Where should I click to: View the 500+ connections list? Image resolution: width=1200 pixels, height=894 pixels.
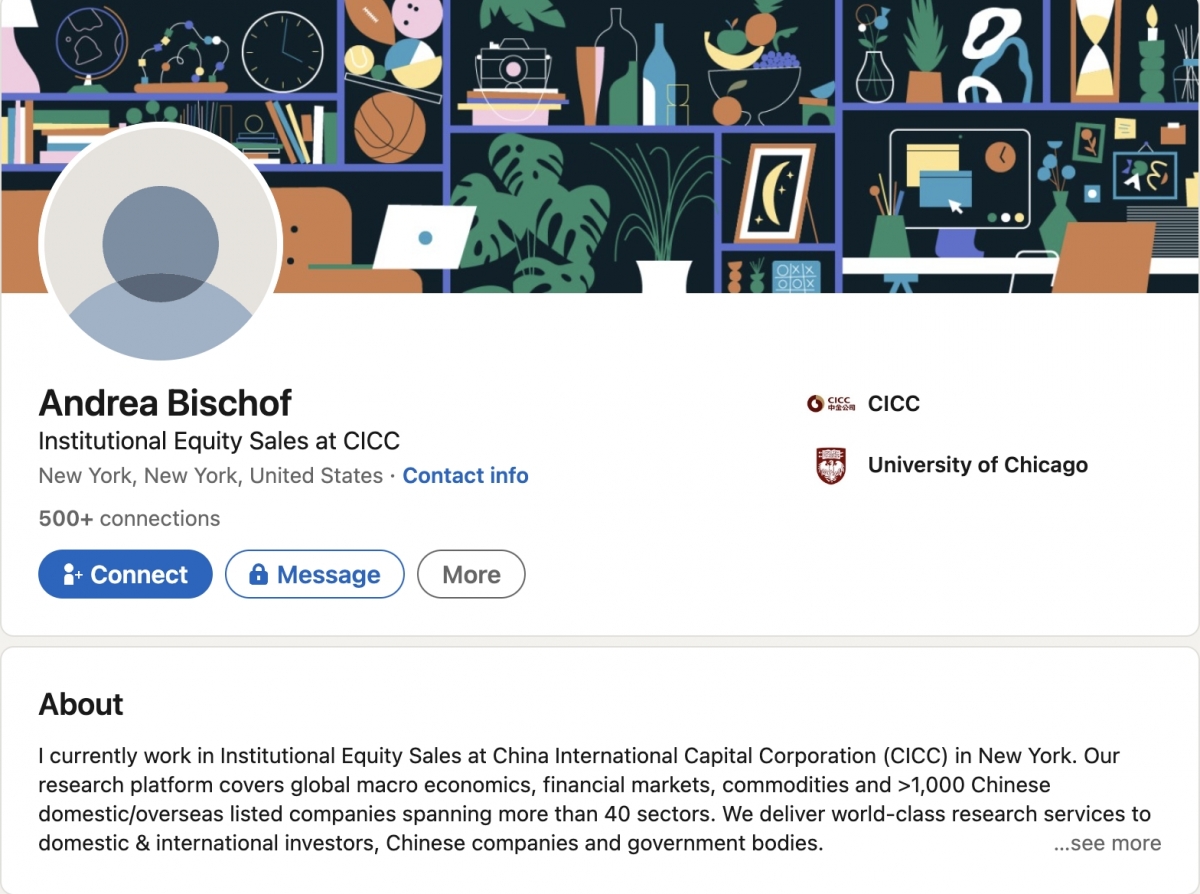[x=129, y=519]
